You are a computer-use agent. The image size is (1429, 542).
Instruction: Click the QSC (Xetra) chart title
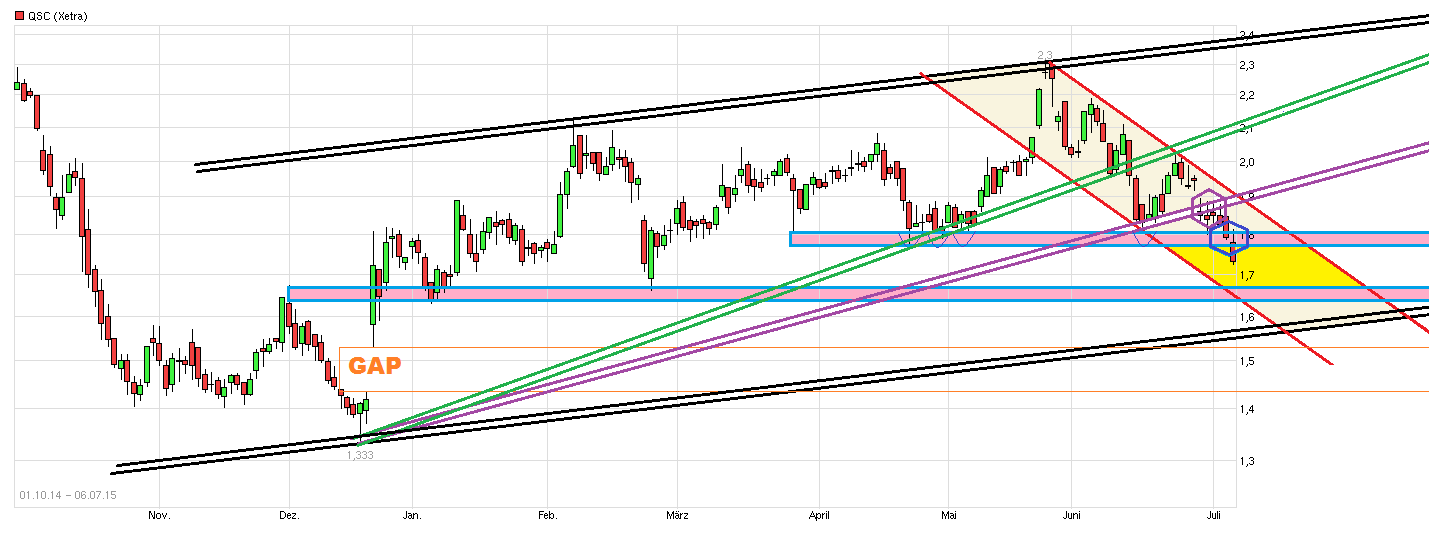pos(57,16)
